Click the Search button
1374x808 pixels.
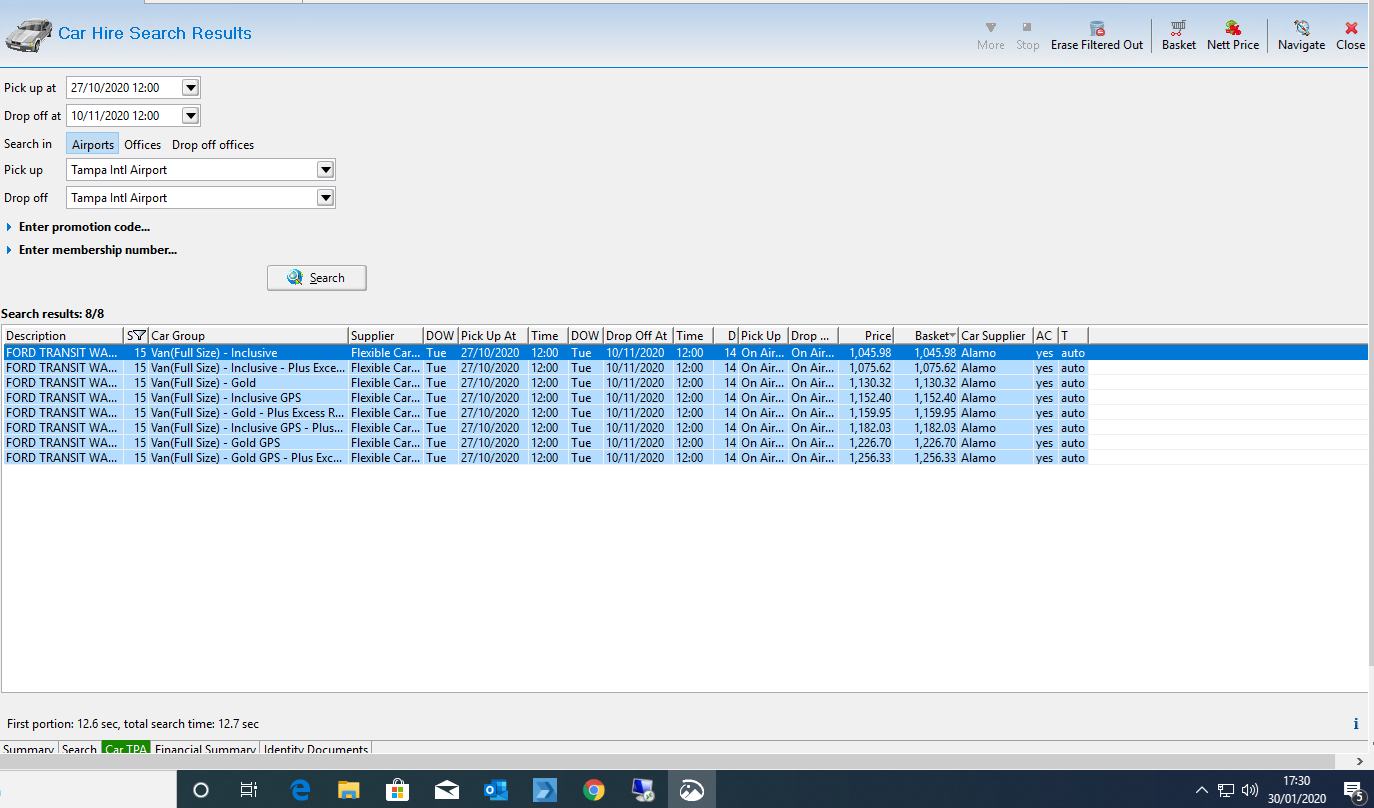pos(317,278)
